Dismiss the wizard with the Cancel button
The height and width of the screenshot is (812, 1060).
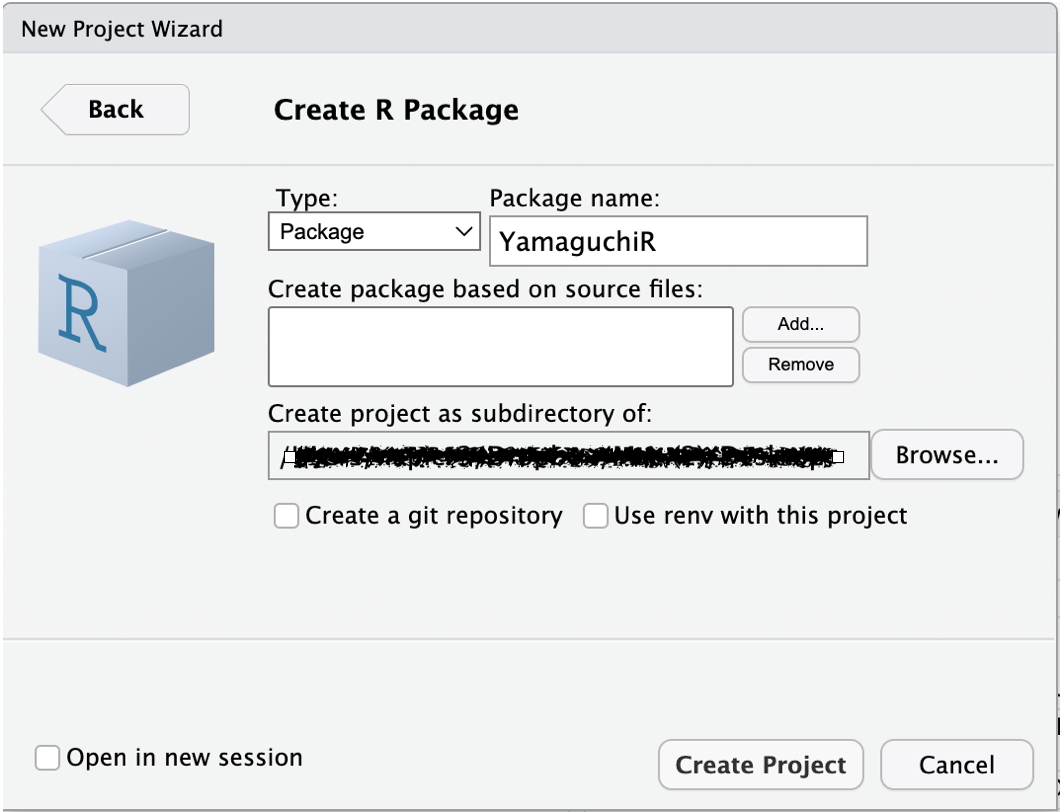(956, 765)
